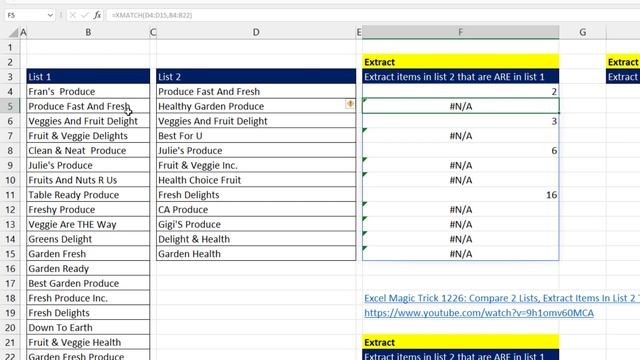
Task: Click 'Extract items in list 2' cell in F3
Action: [460, 77]
